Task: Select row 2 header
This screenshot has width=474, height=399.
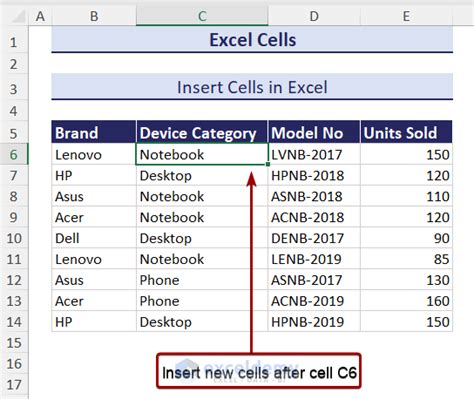Action: [14, 64]
